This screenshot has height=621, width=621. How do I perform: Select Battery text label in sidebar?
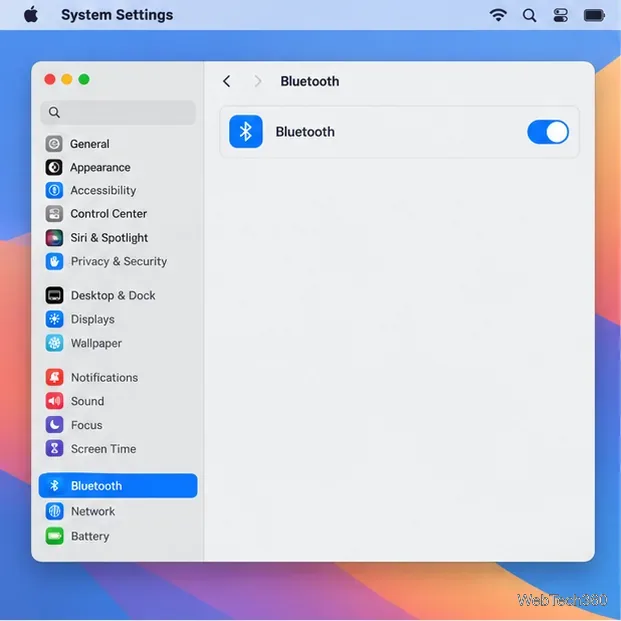click(x=90, y=536)
